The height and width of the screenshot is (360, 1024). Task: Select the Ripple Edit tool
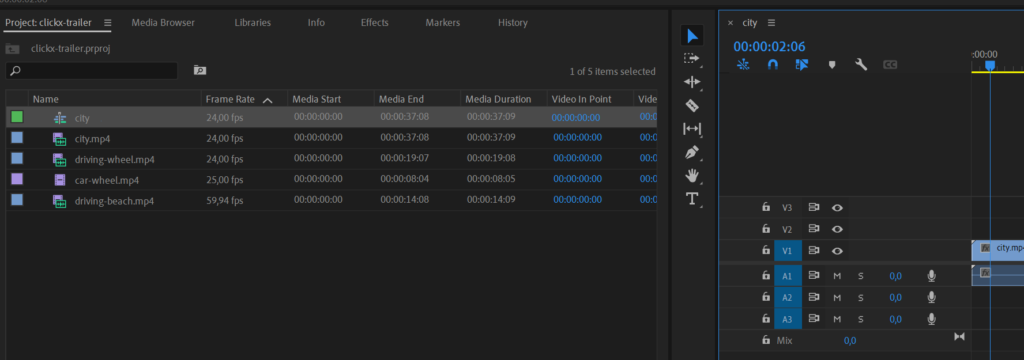click(x=692, y=82)
